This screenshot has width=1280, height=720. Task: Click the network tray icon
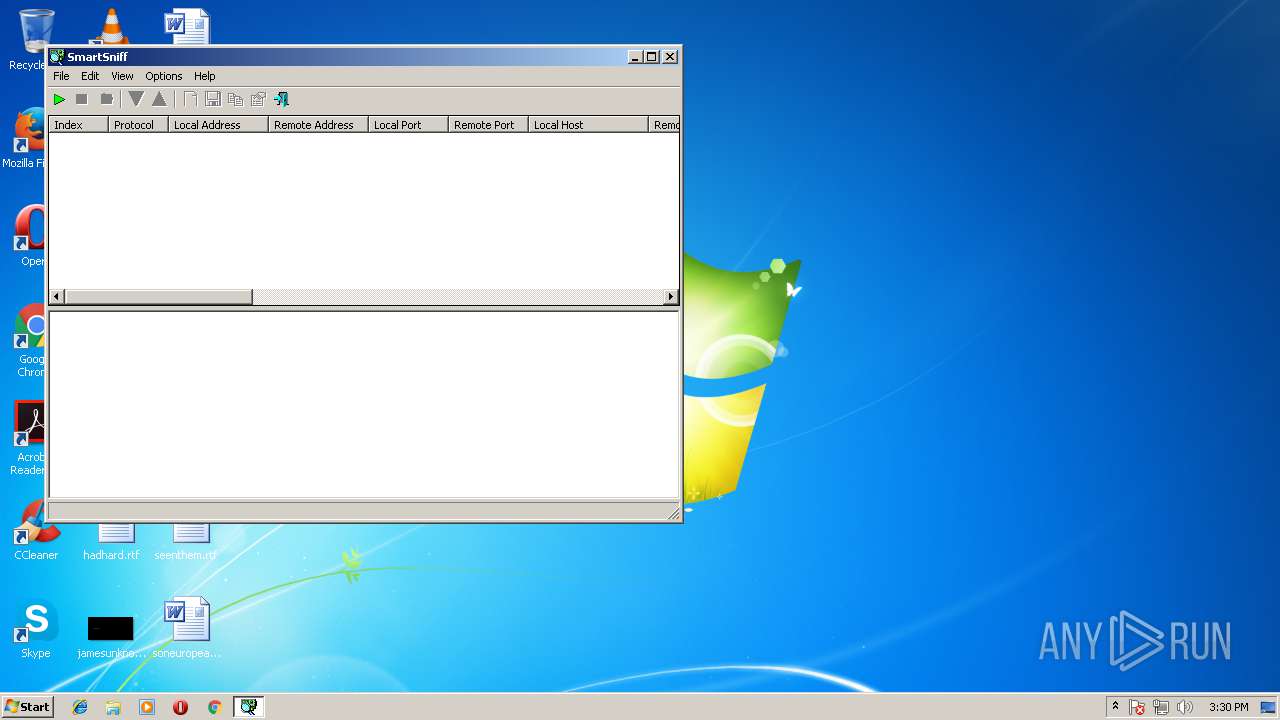[x=1161, y=707]
